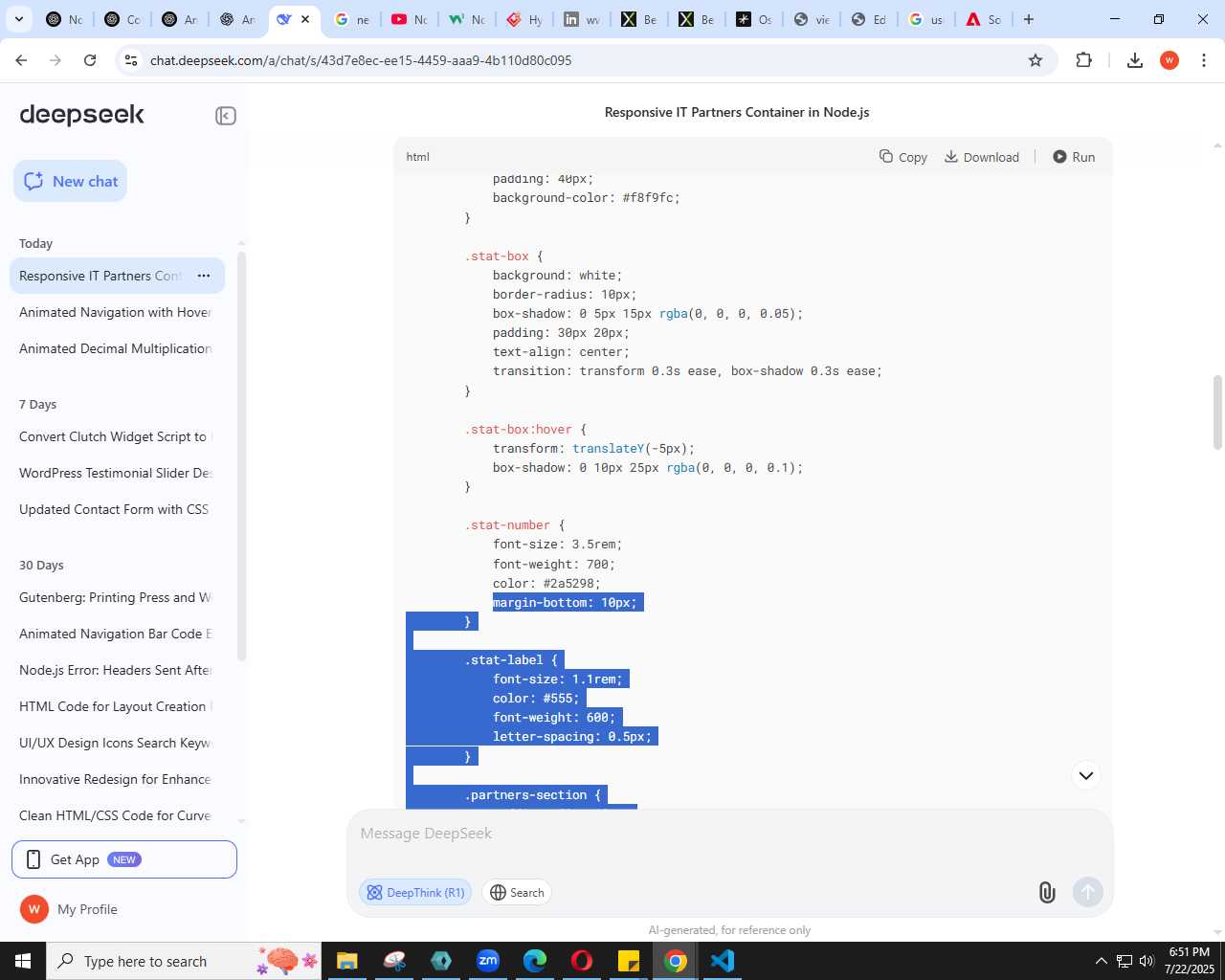Open the Chrome tab search dropdown
Viewport: 1225px width, 980px height.
[18, 19]
